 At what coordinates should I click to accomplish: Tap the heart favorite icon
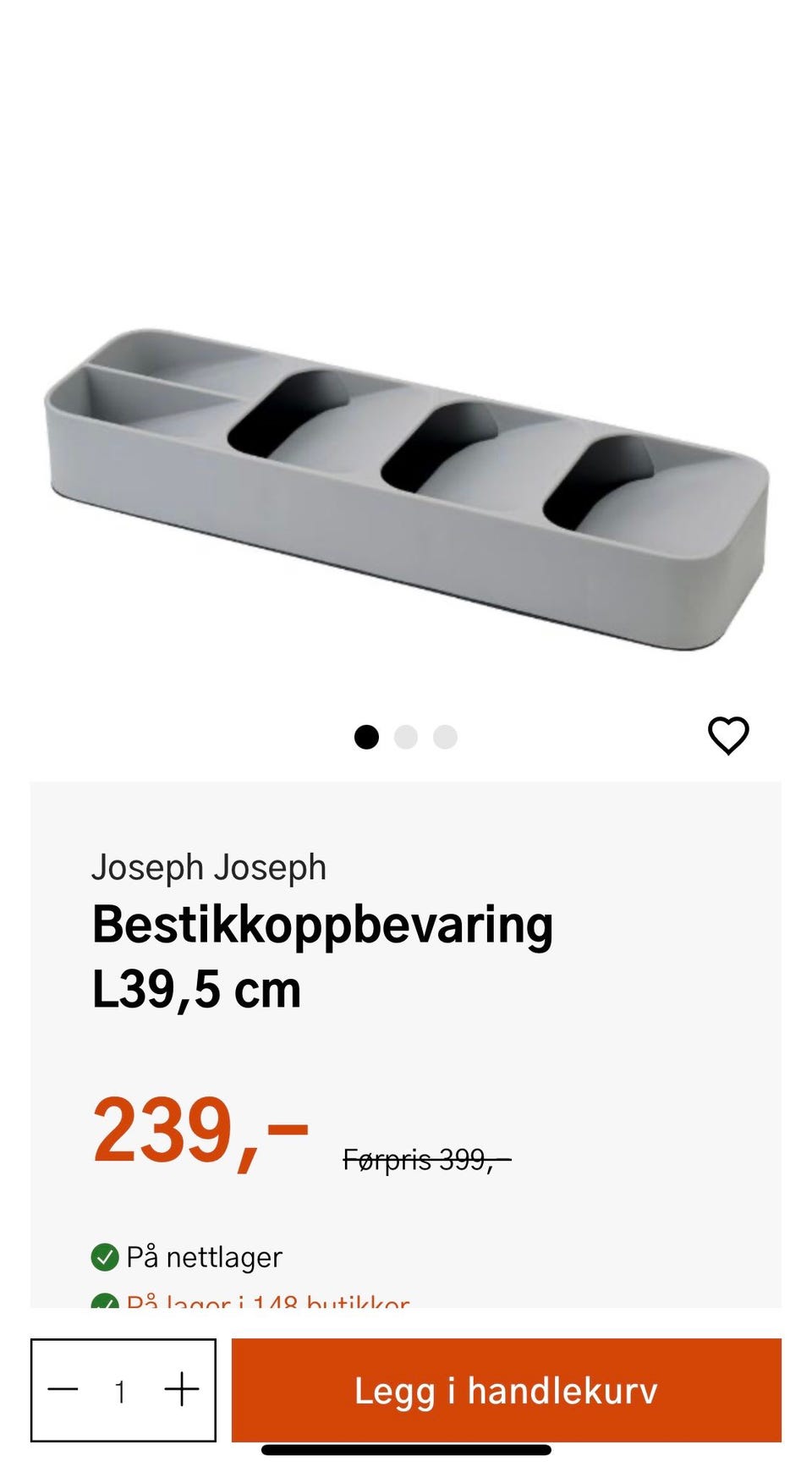pos(728,734)
